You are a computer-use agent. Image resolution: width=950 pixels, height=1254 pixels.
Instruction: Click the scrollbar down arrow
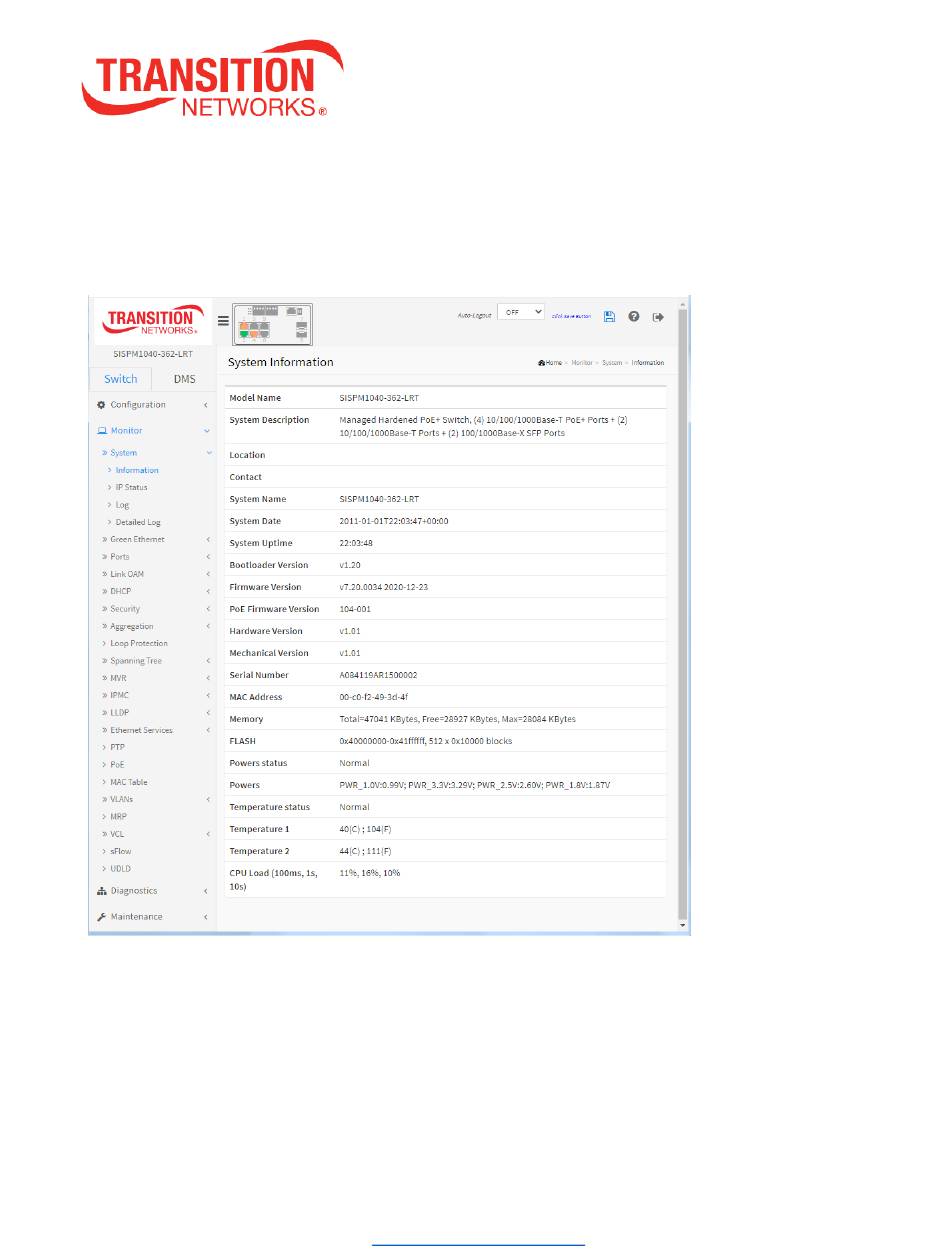684,927
